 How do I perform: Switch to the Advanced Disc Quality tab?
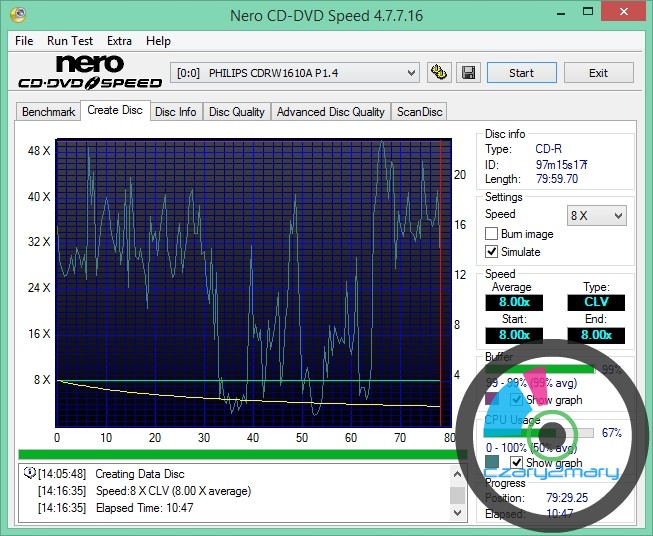[330, 112]
